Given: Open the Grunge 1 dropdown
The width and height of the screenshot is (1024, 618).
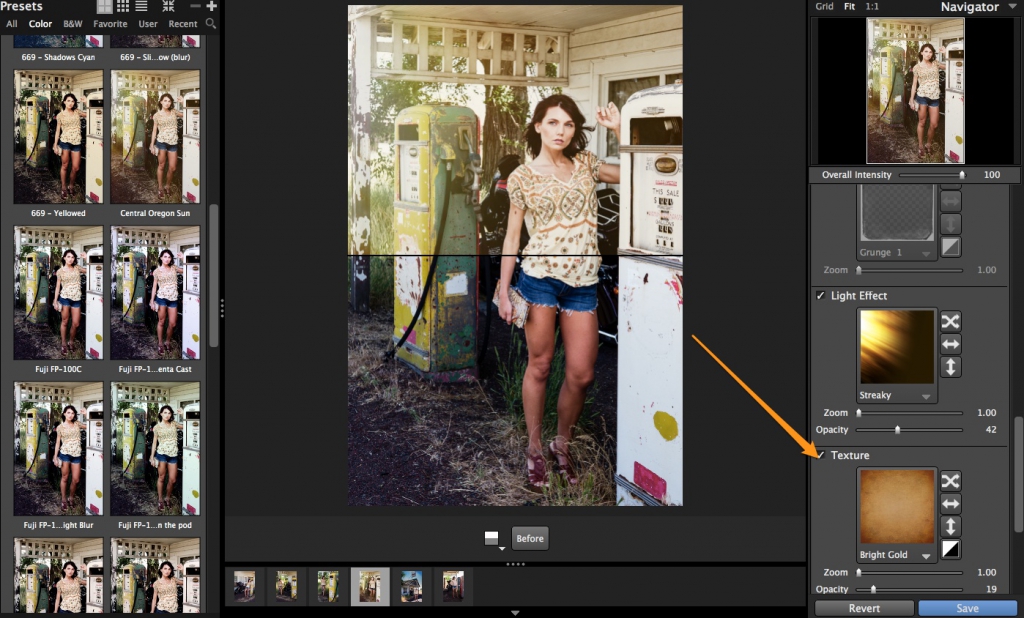Looking at the screenshot, I should (926, 253).
